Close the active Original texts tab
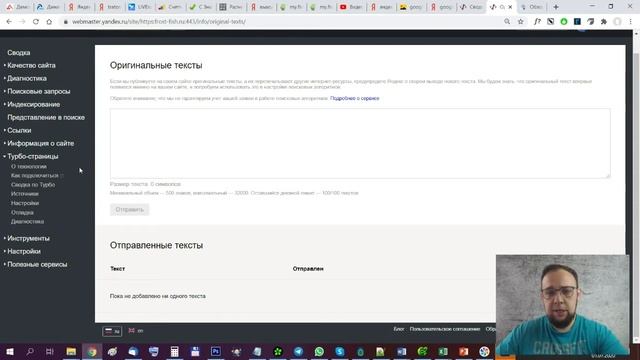640x360 pixels. (510, 7)
